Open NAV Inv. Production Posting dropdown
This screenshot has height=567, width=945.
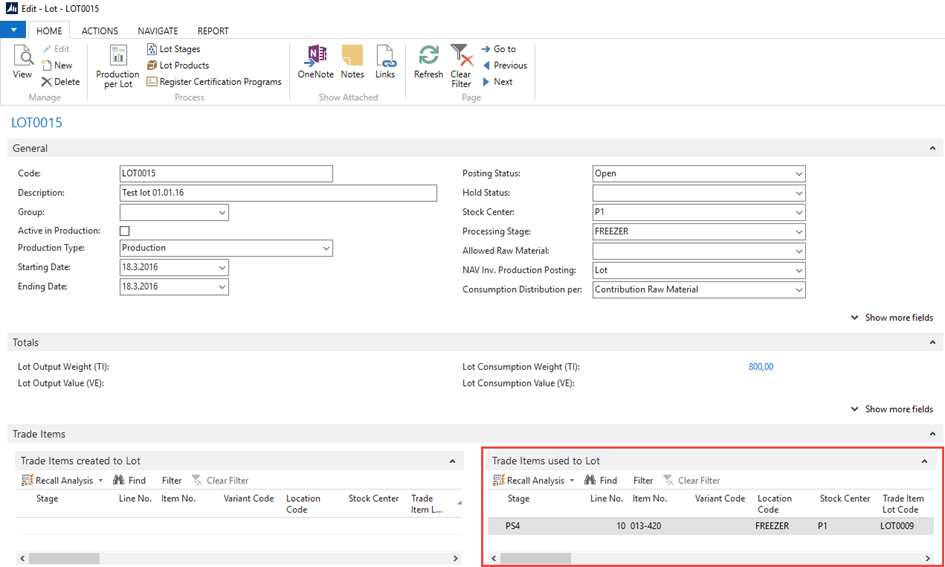(799, 271)
